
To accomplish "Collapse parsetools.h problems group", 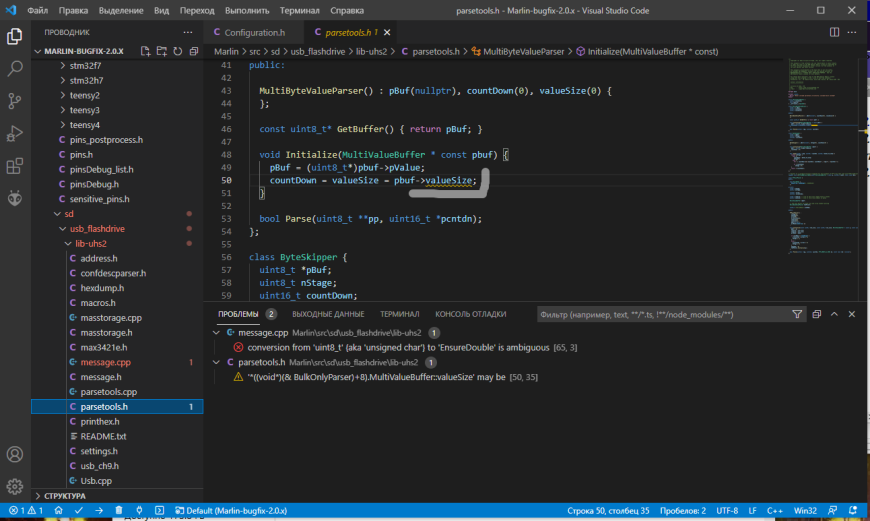I will coord(216,362).
